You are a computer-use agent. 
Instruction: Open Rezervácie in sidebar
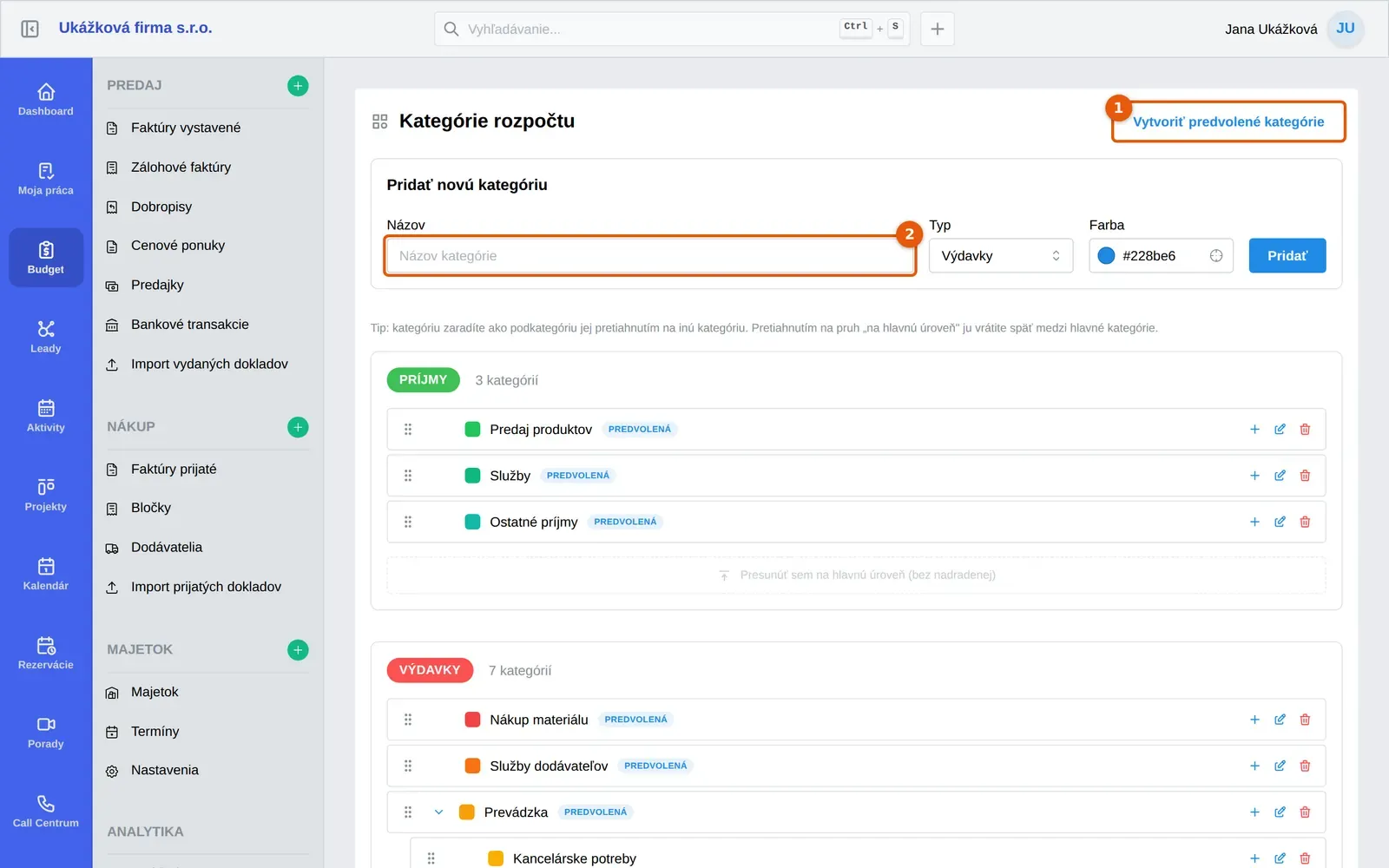point(46,652)
